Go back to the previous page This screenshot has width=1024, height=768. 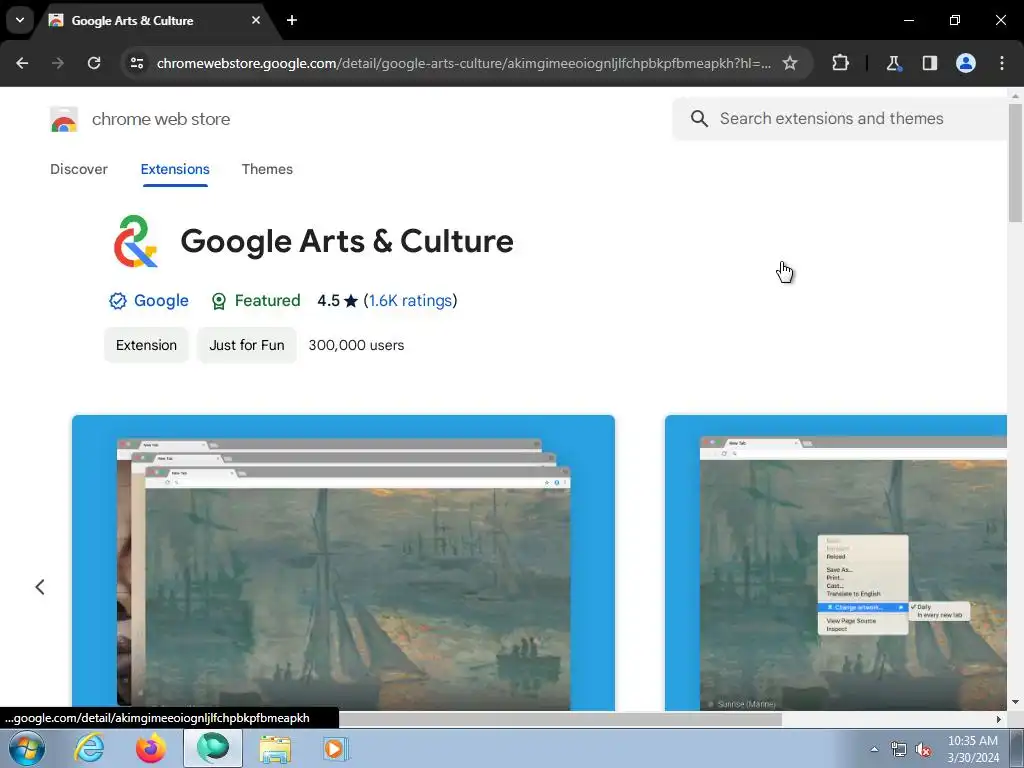click(22, 63)
